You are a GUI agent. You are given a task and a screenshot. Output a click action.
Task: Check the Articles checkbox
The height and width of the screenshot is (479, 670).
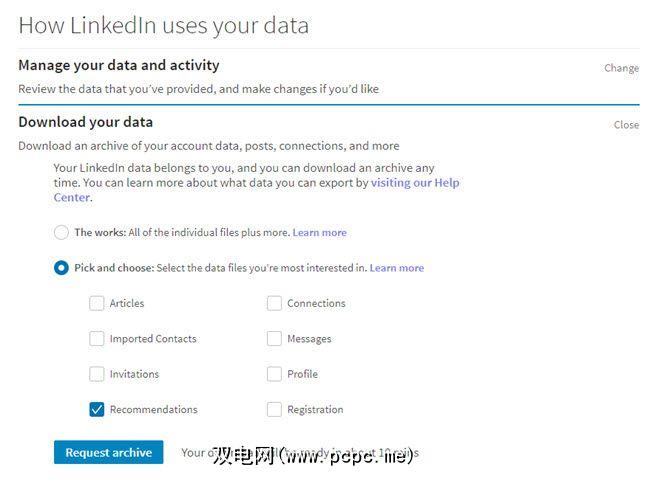97,303
